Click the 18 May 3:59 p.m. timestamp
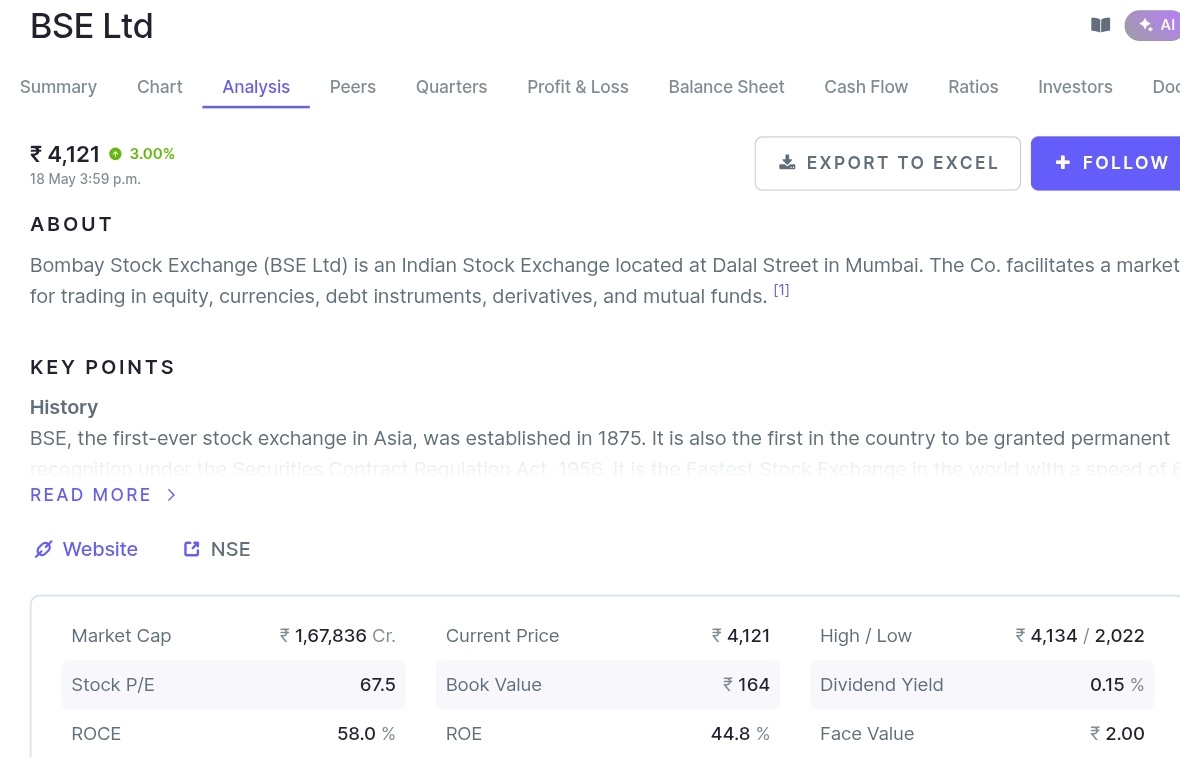The width and height of the screenshot is (1180, 757). [x=85, y=179]
